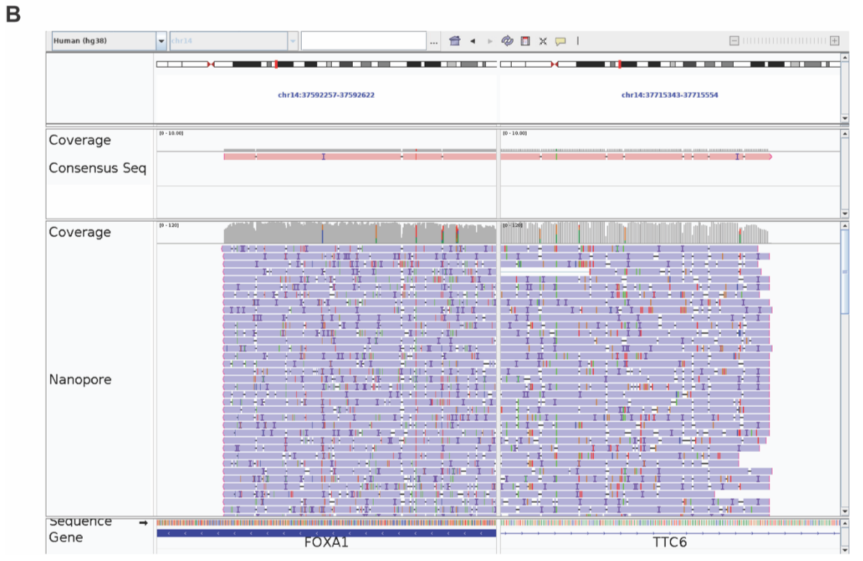Screen dimensions: 863x561
Task: Click on the zoom level slider track
Action: (784, 41)
